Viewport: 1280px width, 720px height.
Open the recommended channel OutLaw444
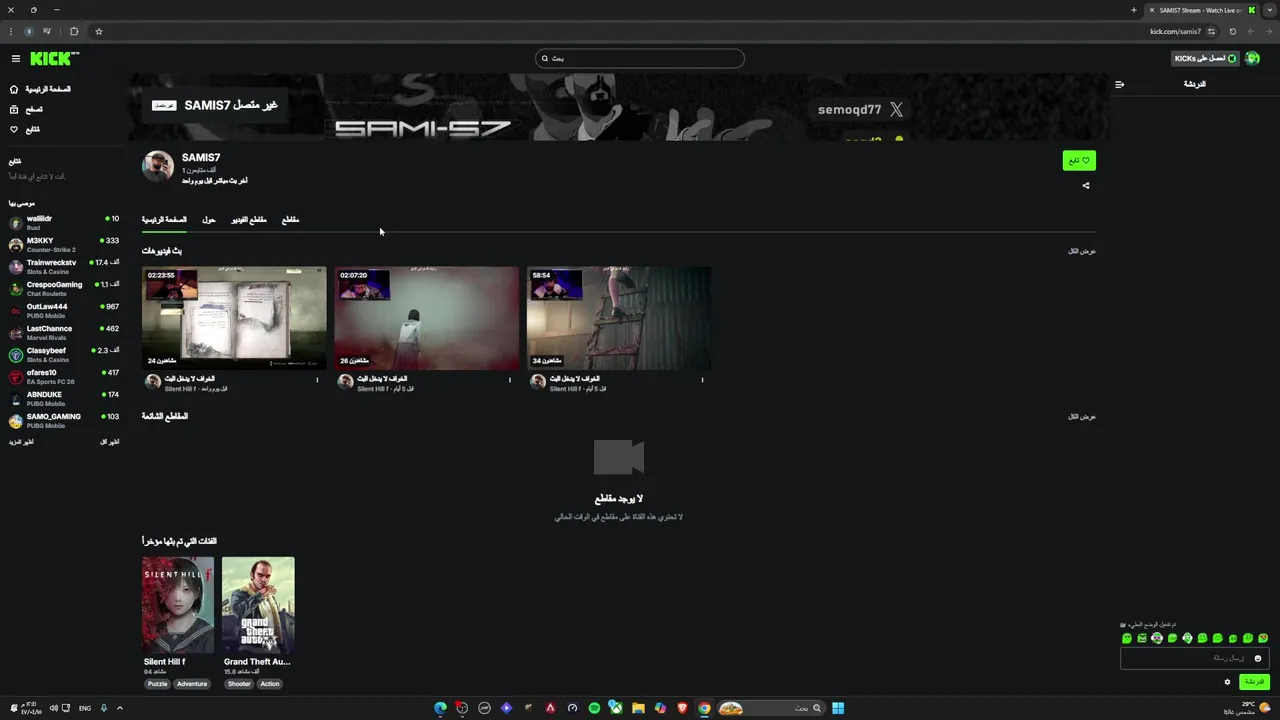coord(64,310)
